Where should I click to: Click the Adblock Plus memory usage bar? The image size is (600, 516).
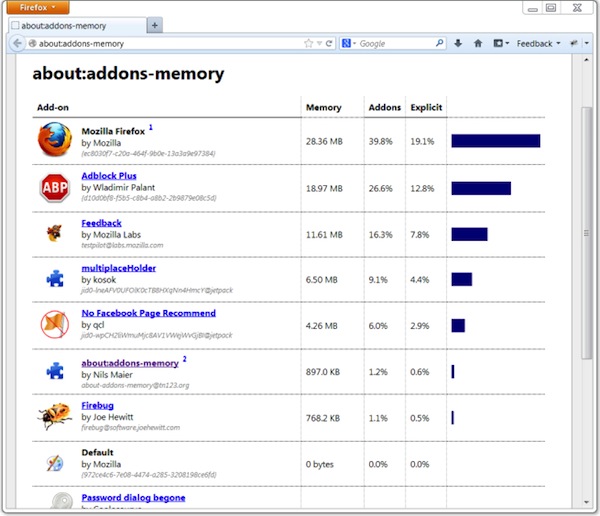point(481,188)
